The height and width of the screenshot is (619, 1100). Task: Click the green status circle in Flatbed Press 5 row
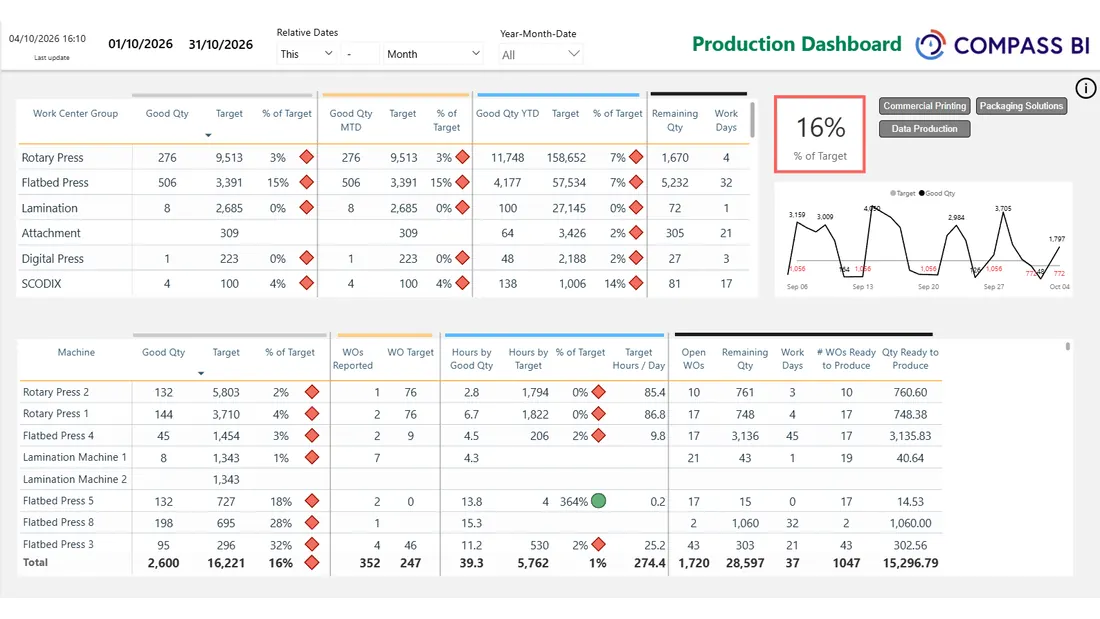pos(598,501)
